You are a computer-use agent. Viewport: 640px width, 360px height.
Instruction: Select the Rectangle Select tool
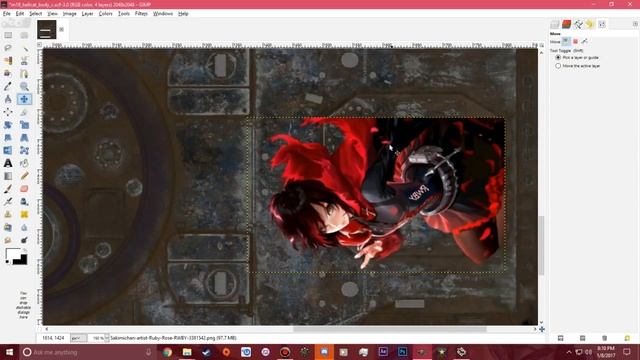[8, 35]
